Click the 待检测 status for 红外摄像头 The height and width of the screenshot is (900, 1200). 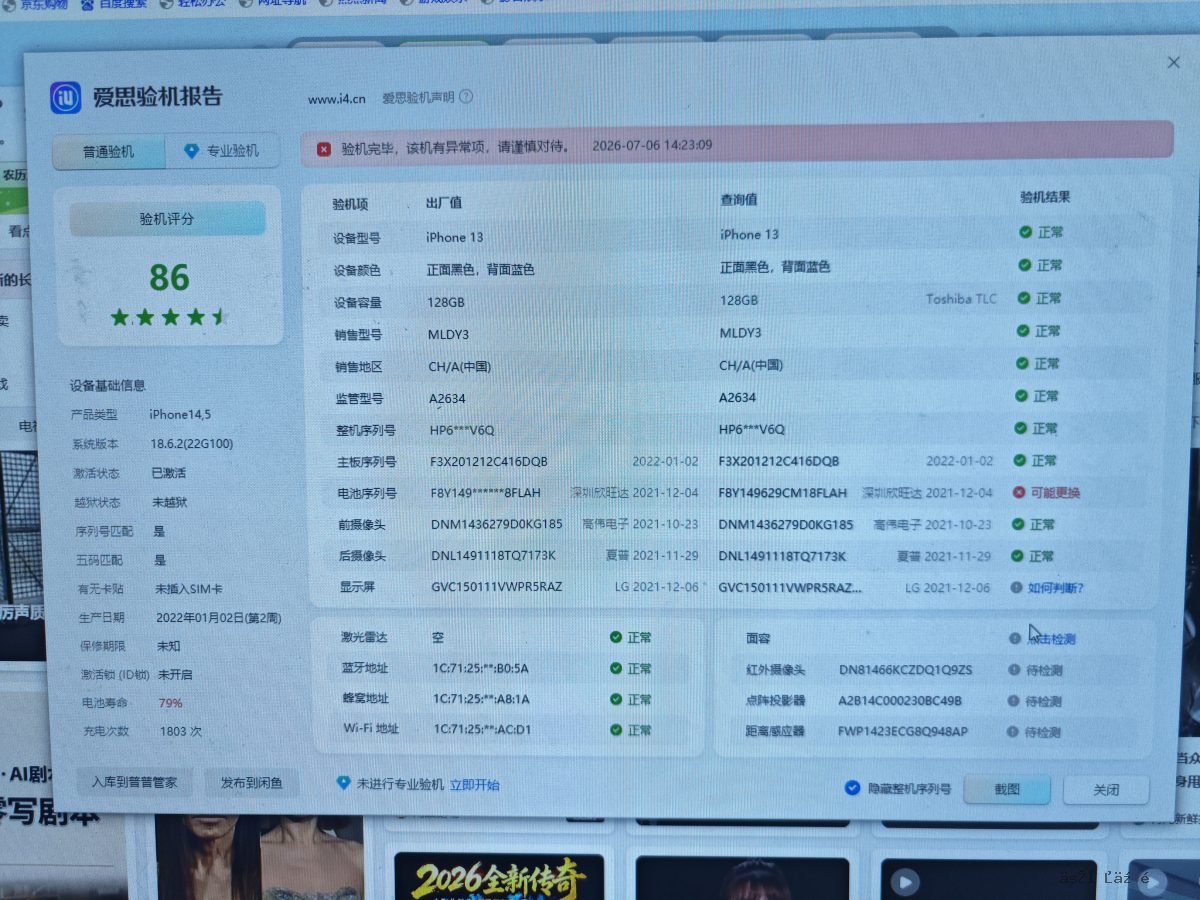point(1043,670)
